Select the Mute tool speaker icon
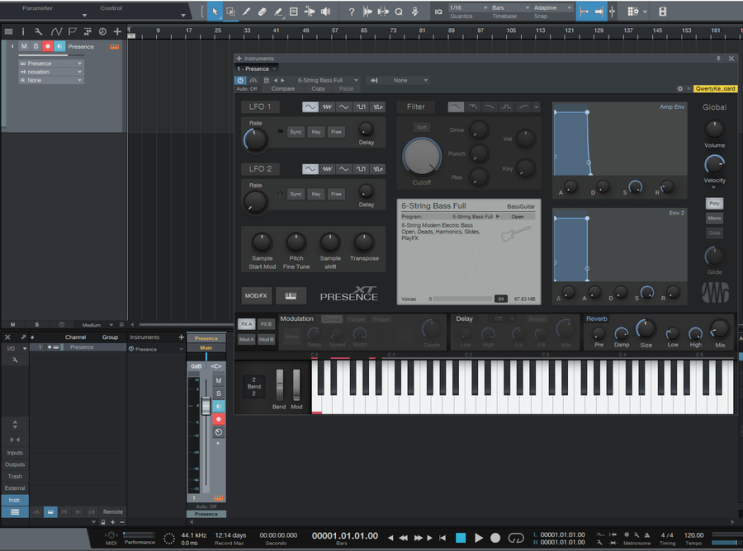Image resolution: width=743 pixels, height=551 pixels. tap(325, 12)
